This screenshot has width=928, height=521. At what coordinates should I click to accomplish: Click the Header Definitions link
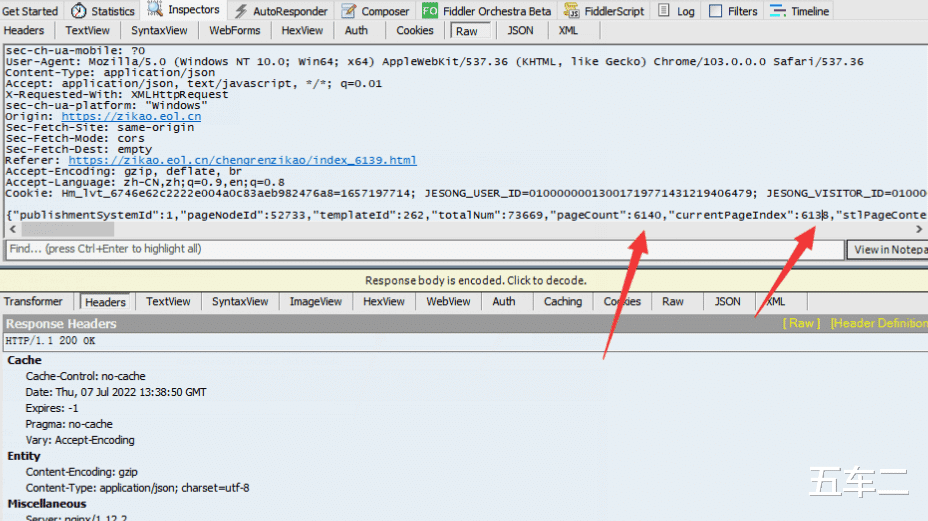tap(879, 323)
